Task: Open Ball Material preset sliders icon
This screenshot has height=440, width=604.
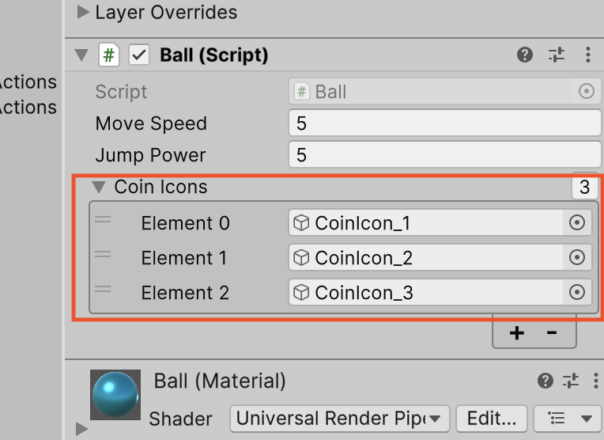Action: [x=570, y=381]
